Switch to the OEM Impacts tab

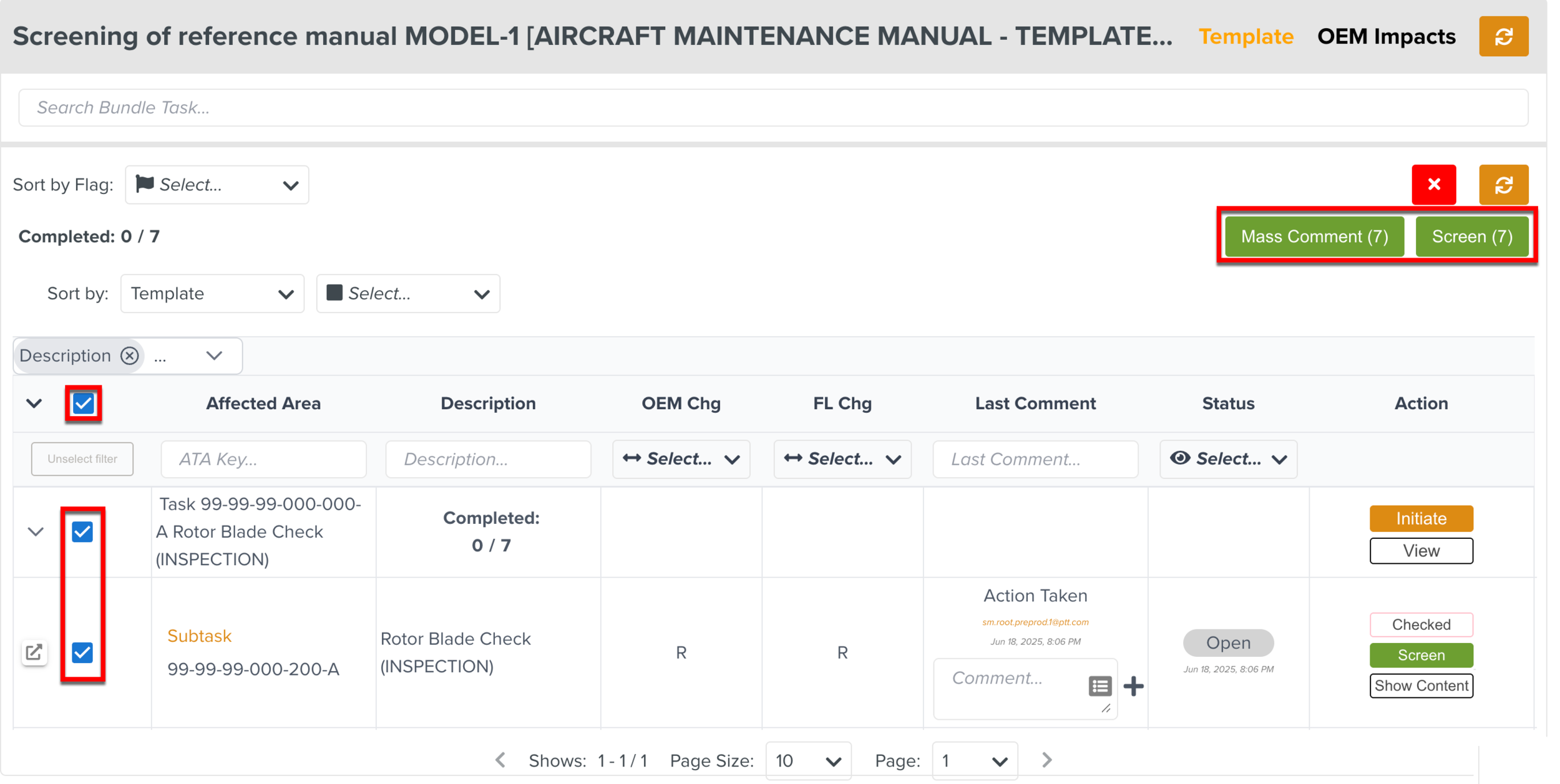click(1386, 37)
